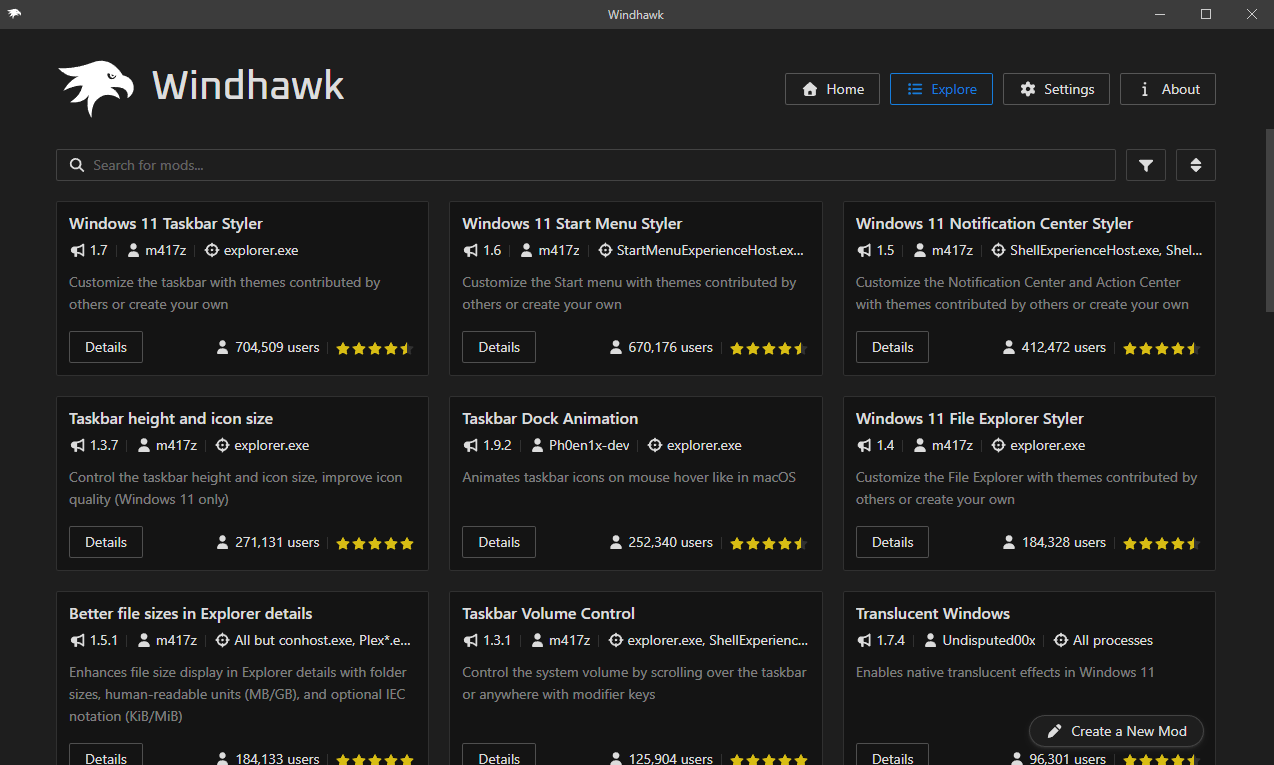Viewport: 1274px width, 765px height.
Task: Click the star rating of Windows 11 Taskbar Styler
Action: pos(375,348)
